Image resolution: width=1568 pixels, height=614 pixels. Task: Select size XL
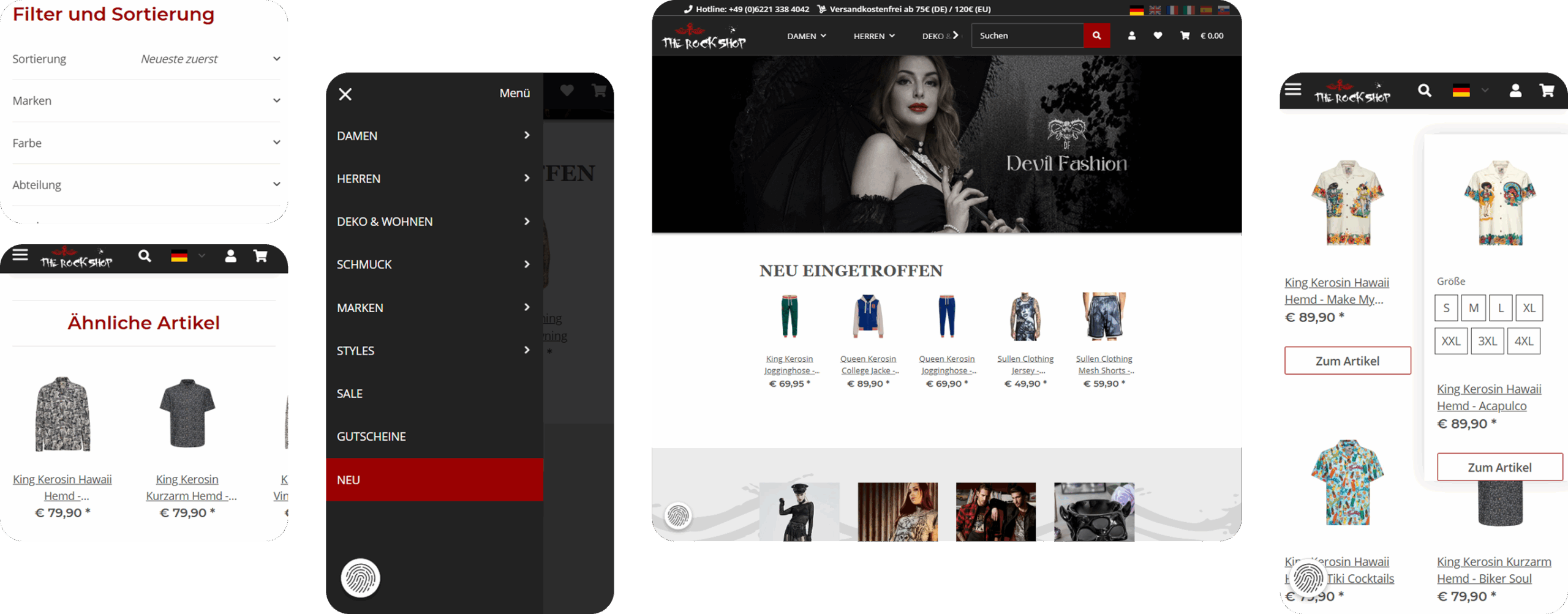coord(1529,308)
